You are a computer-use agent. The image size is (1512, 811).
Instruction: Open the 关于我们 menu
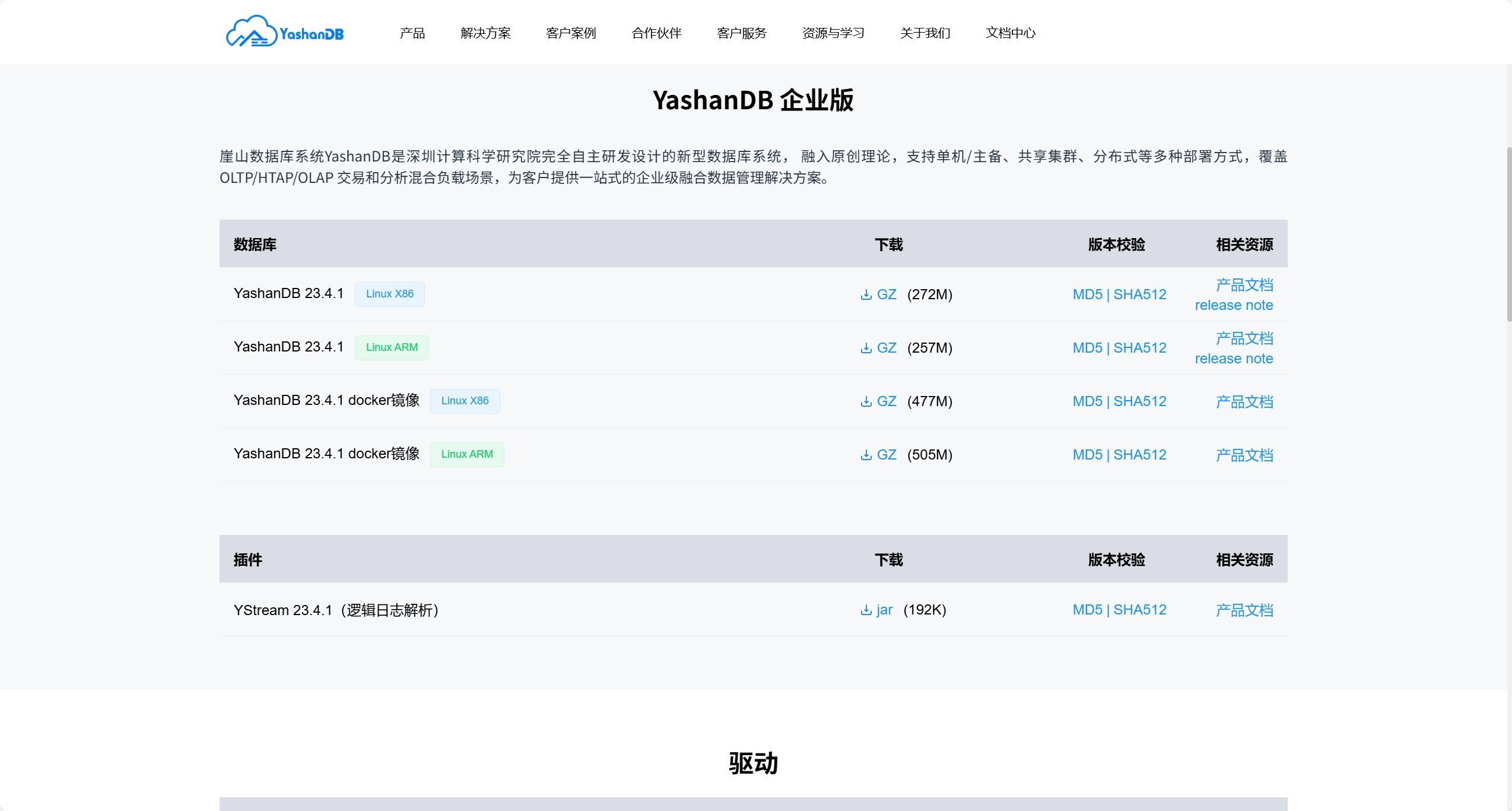(x=925, y=33)
